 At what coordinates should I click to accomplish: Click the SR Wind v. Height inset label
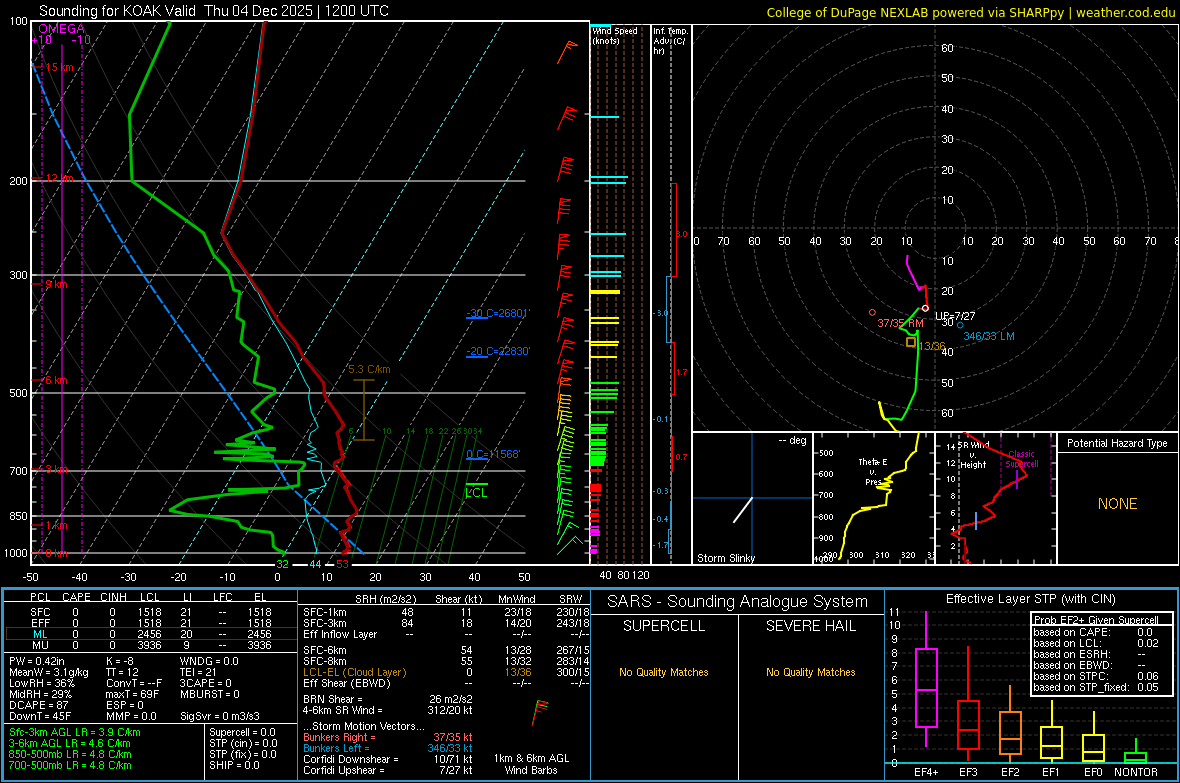tap(973, 455)
